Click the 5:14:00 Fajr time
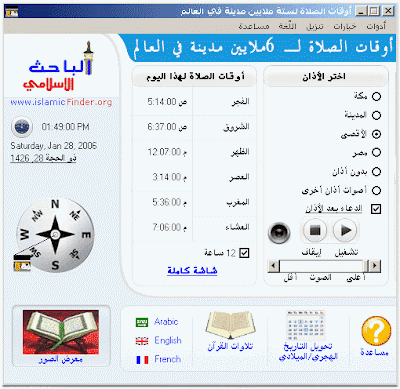 167,102
